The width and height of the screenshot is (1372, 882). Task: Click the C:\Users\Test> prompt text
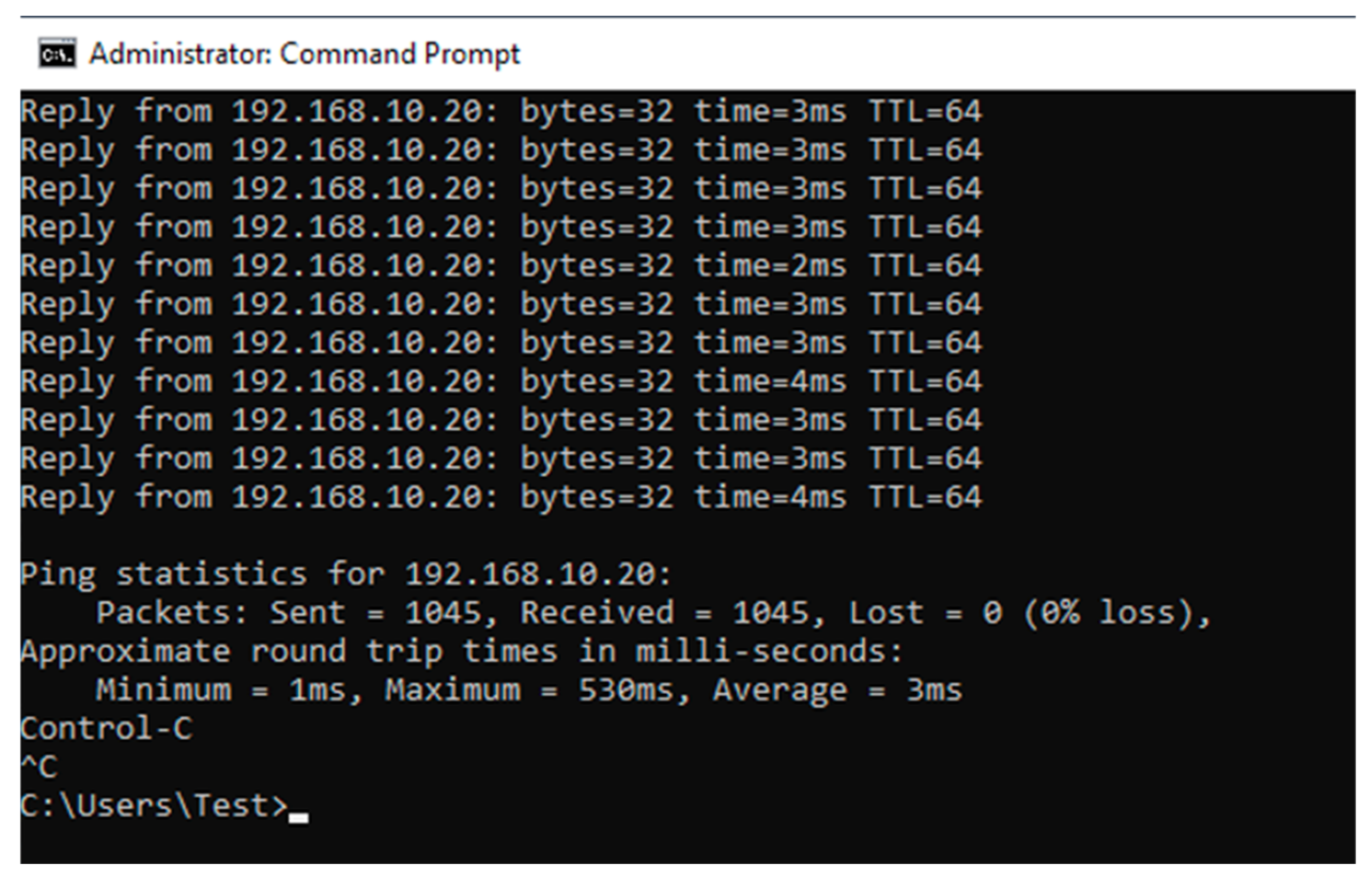click(153, 806)
